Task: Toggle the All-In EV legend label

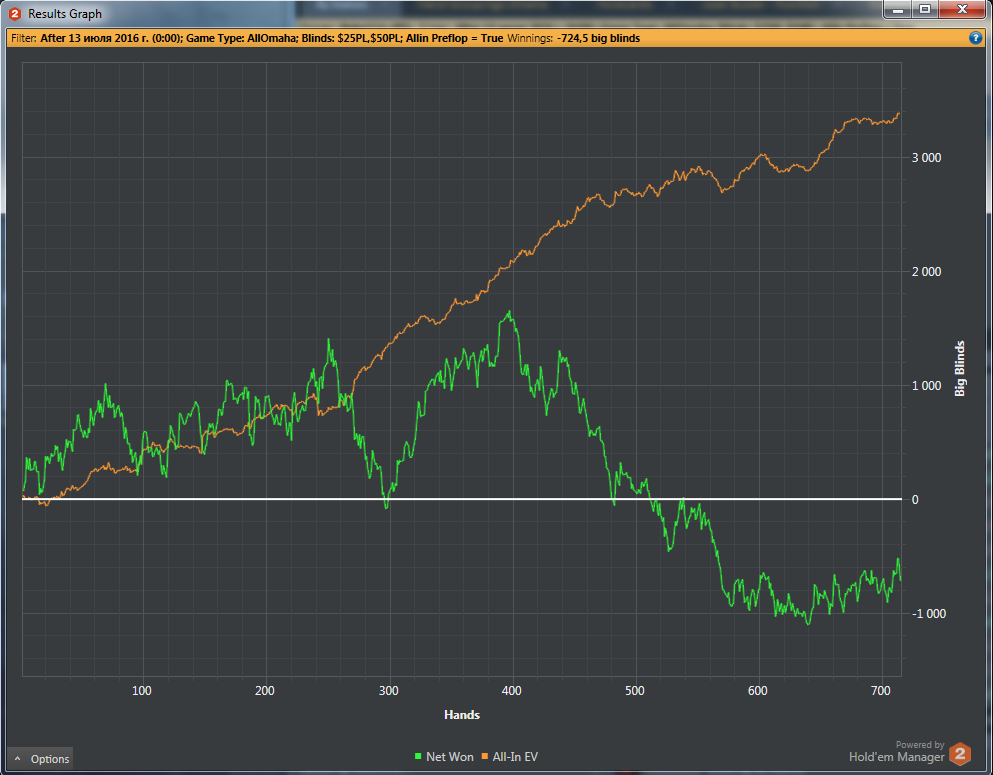Action: tap(515, 757)
